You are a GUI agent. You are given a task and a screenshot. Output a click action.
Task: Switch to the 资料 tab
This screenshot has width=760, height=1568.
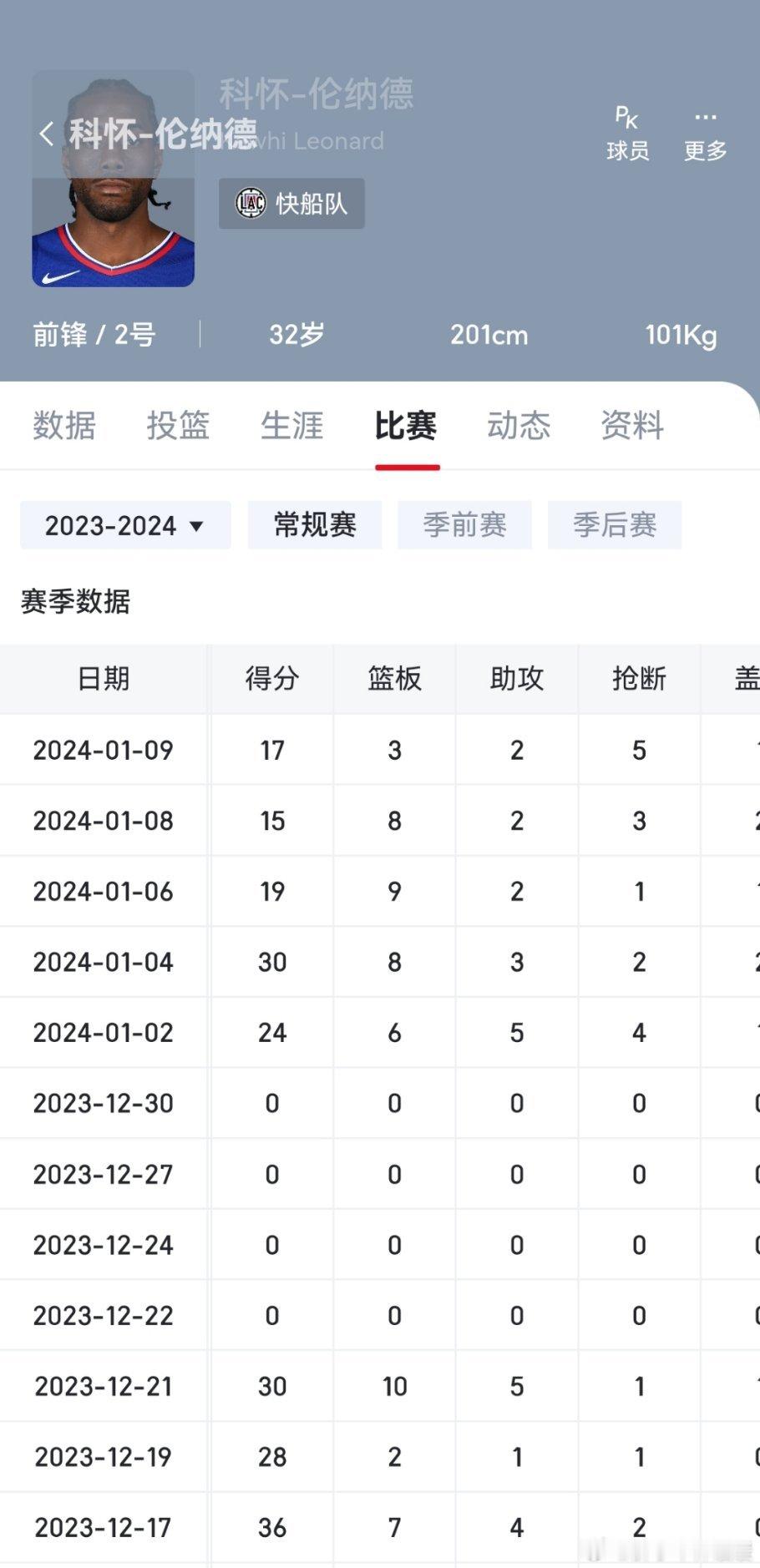pyautogui.click(x=632, y=426)
